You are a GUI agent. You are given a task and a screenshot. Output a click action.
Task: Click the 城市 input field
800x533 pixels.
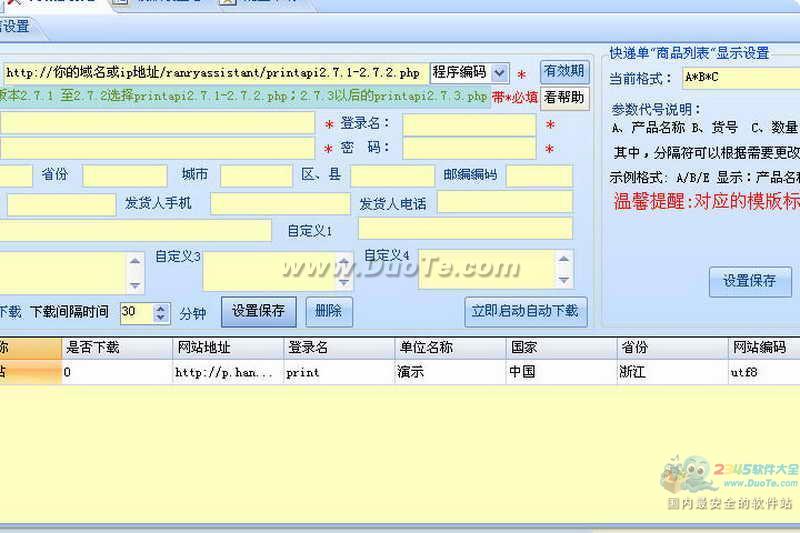pyautogui.click(x=256, y=176)
